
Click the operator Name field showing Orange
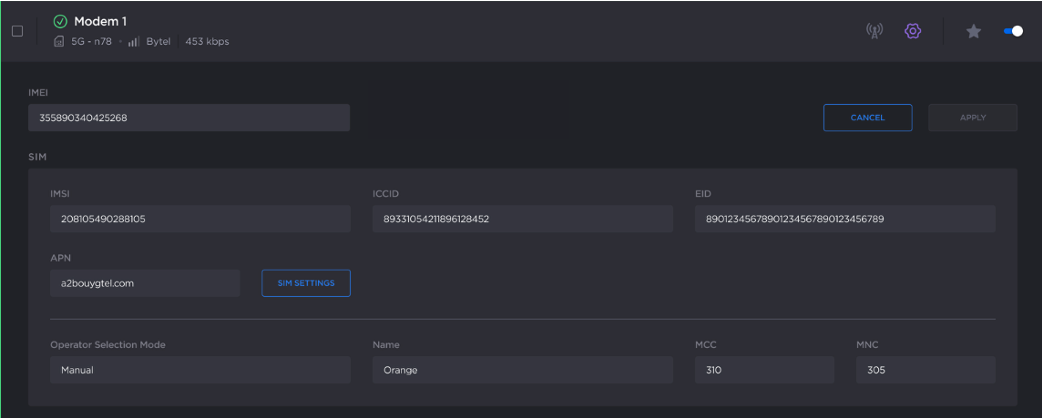tap(521, 370)
